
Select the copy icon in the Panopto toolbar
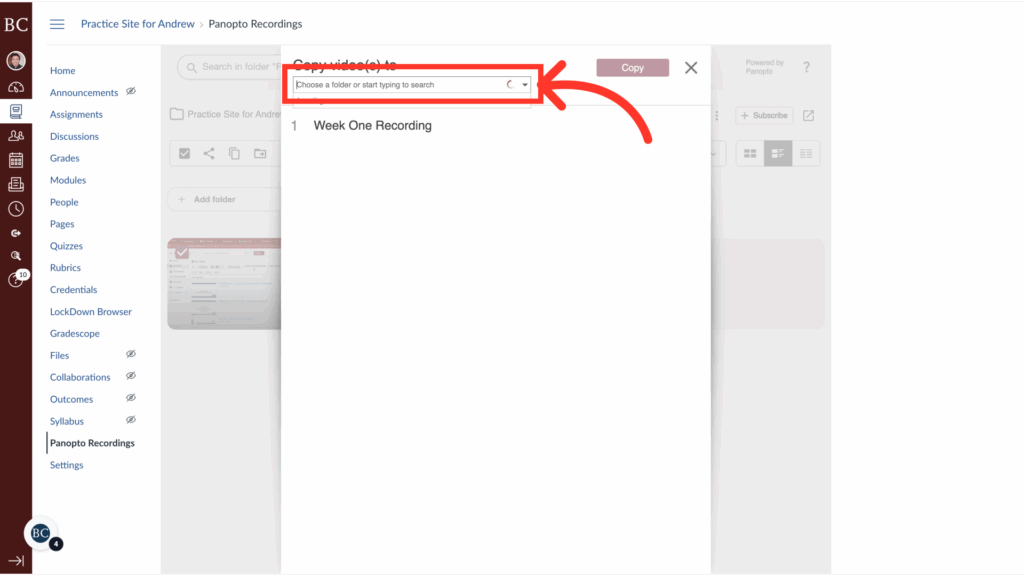(233, 152)
